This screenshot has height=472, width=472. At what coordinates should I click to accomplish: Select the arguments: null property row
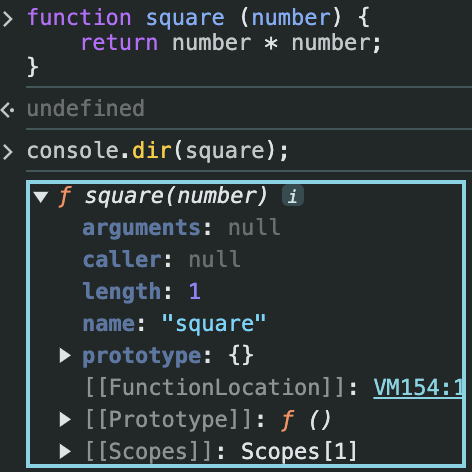(181, 228)
